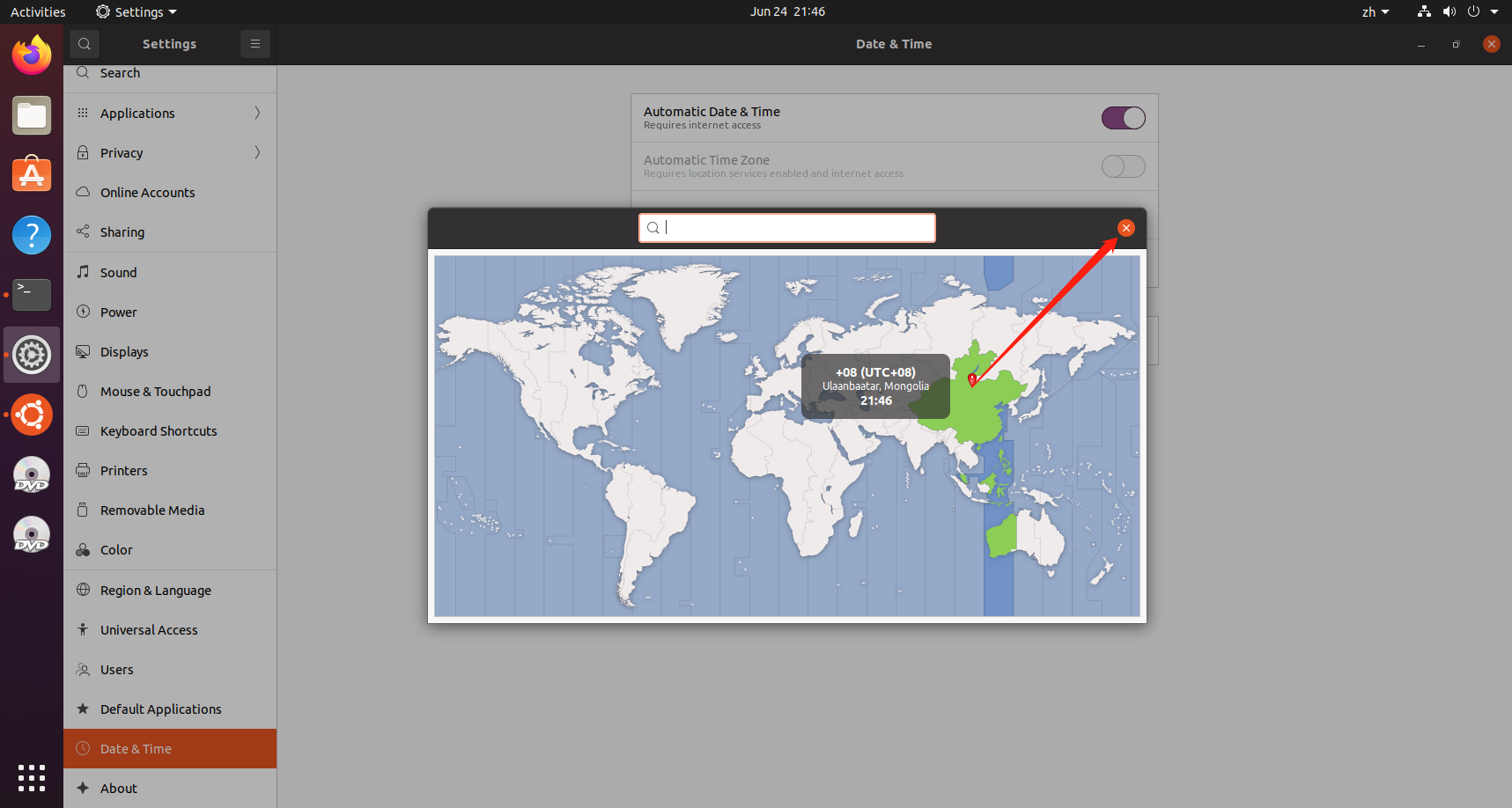Close the time zone map dialog
The height and width of the screenshot is (808, 1512).
[1125, 228]
